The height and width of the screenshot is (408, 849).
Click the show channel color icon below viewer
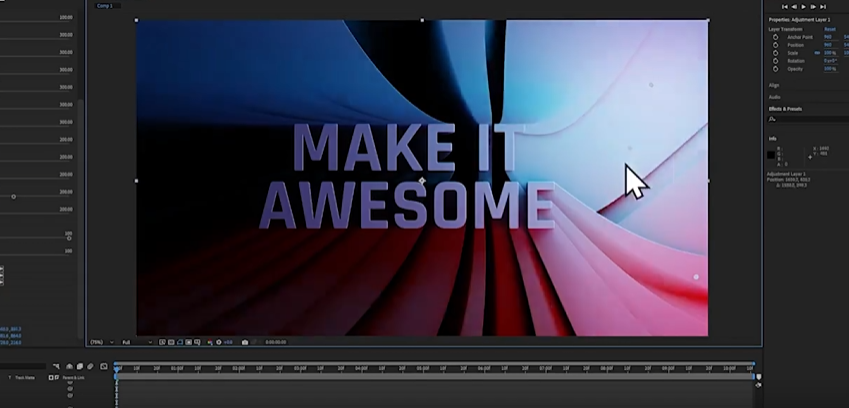(209, 342)
